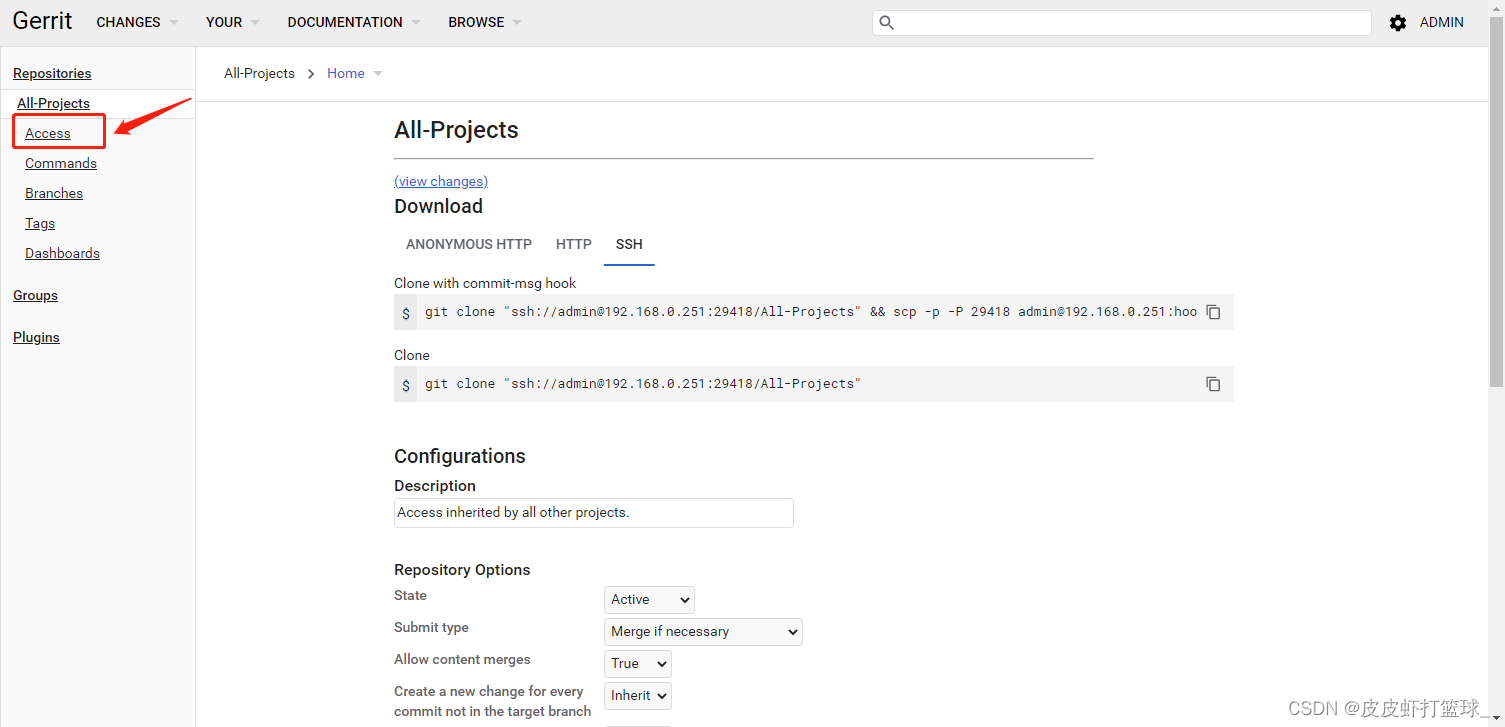Open the Home breadcrumb dropdown arrow
The image size is (1505, 727).
coord(378,74)
